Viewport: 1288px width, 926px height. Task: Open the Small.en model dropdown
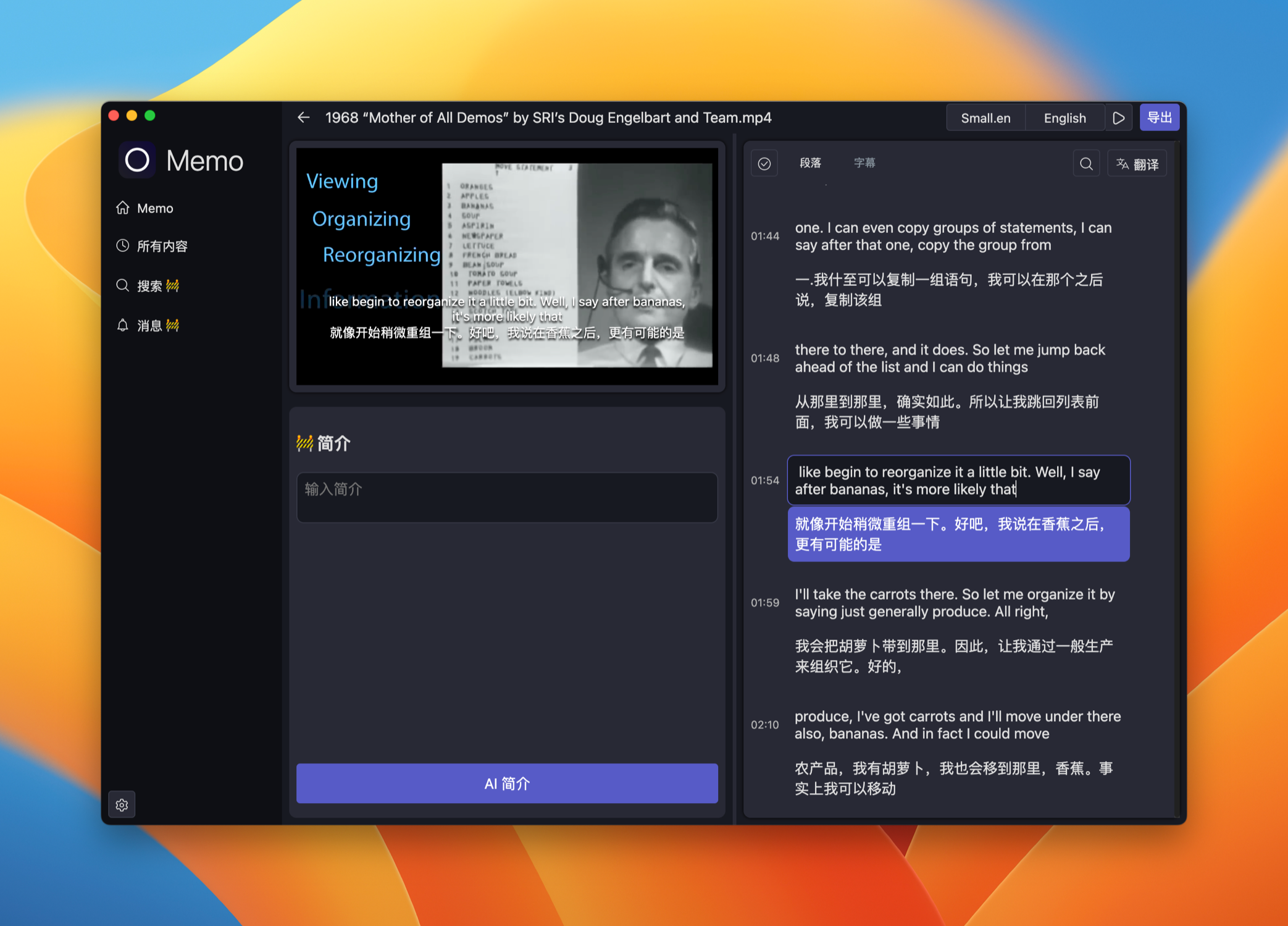click(x=985, y=118)
